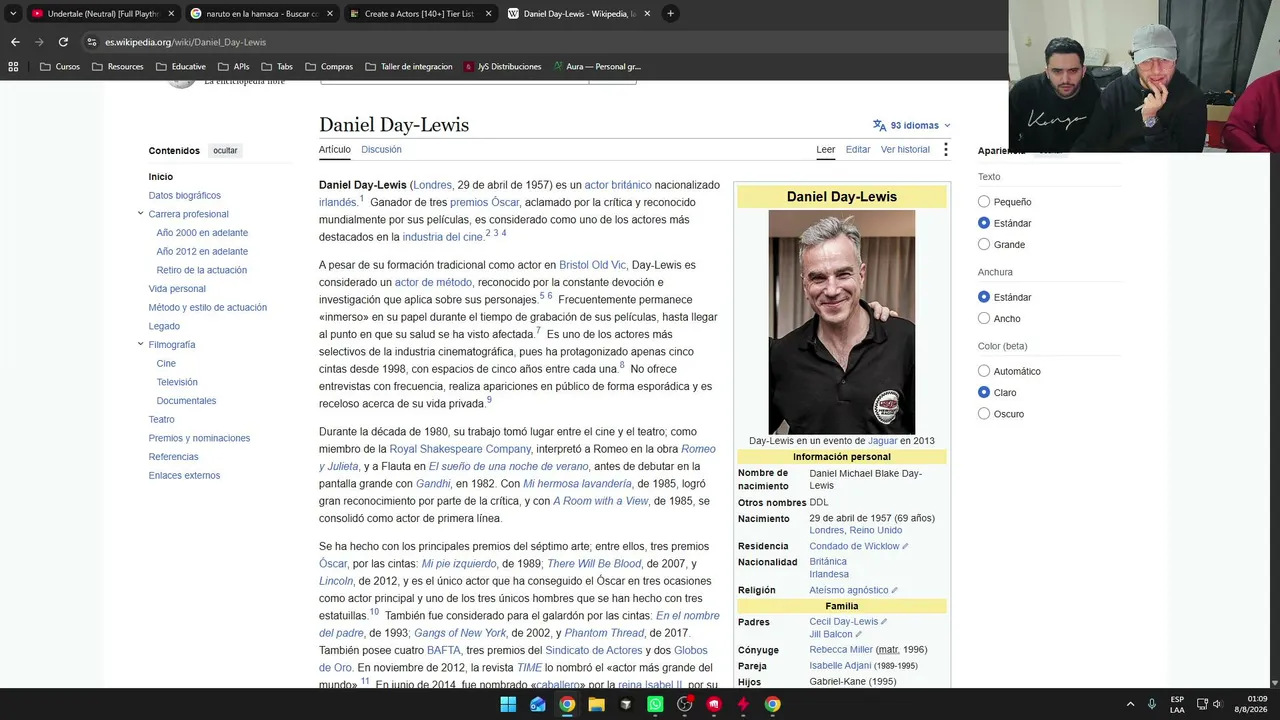Click the microphone tray icon

point(1152,704)
